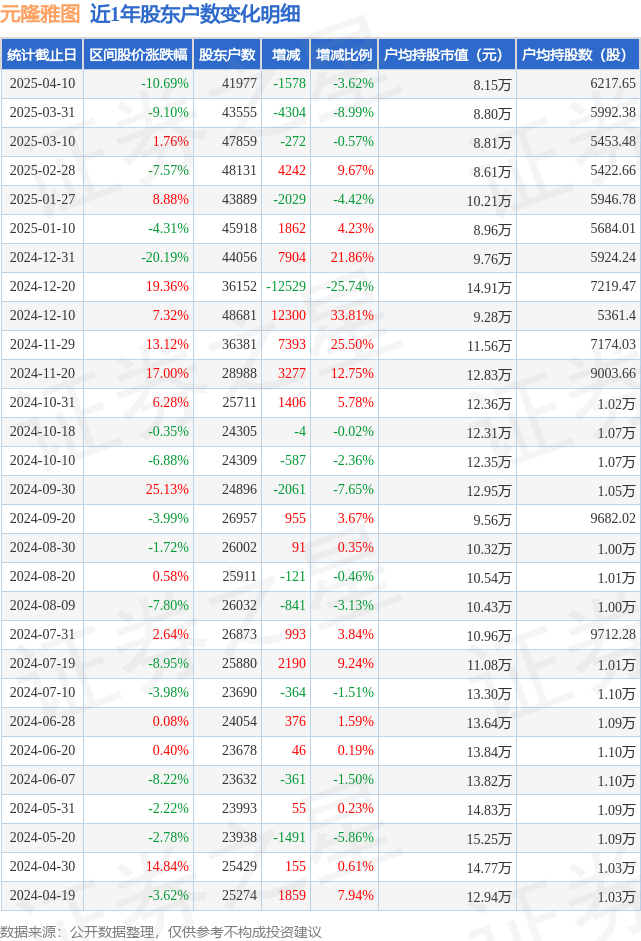Select the 户均持股市值（元） header

[447, 55]
